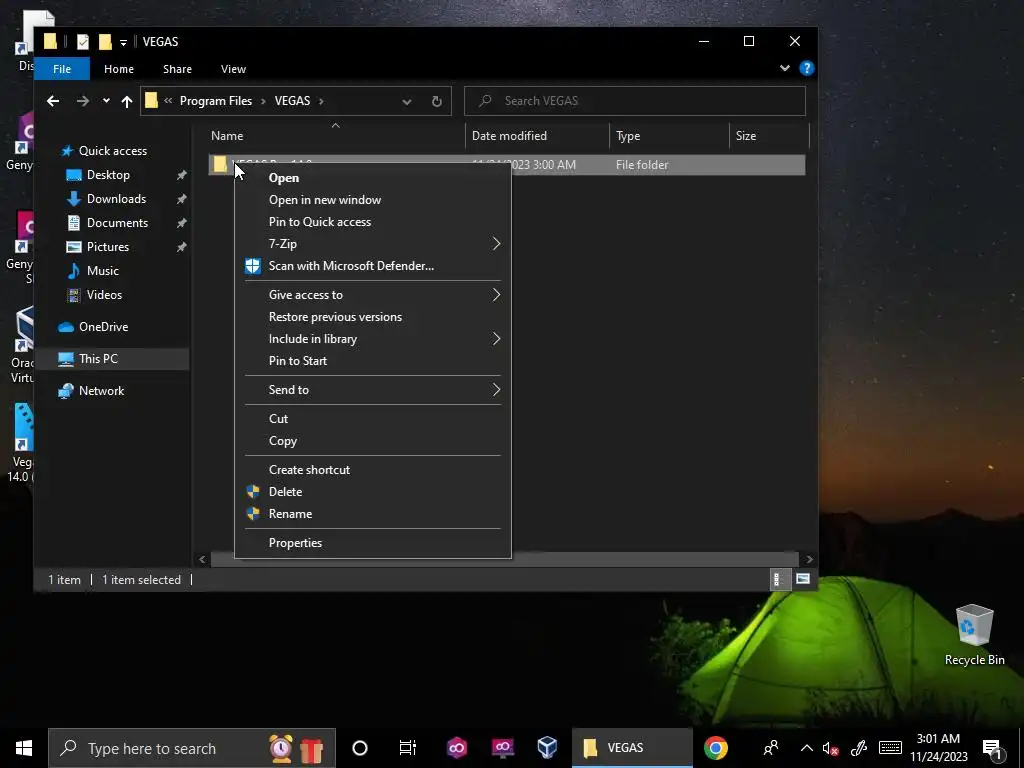Open the Share ribbon tab

(177, 69)
